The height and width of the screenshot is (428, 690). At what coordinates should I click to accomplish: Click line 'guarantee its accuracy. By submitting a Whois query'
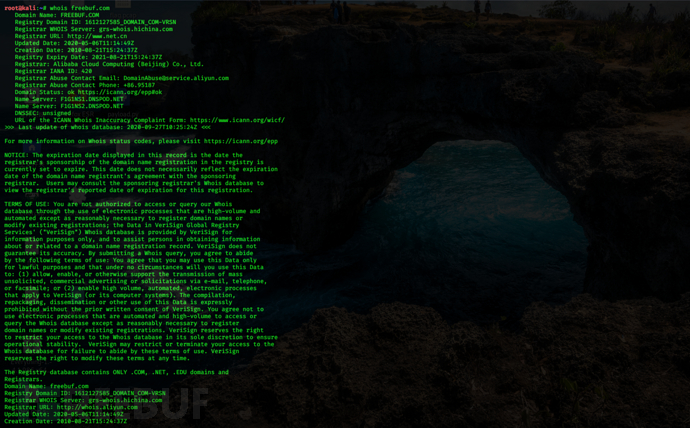128,253
